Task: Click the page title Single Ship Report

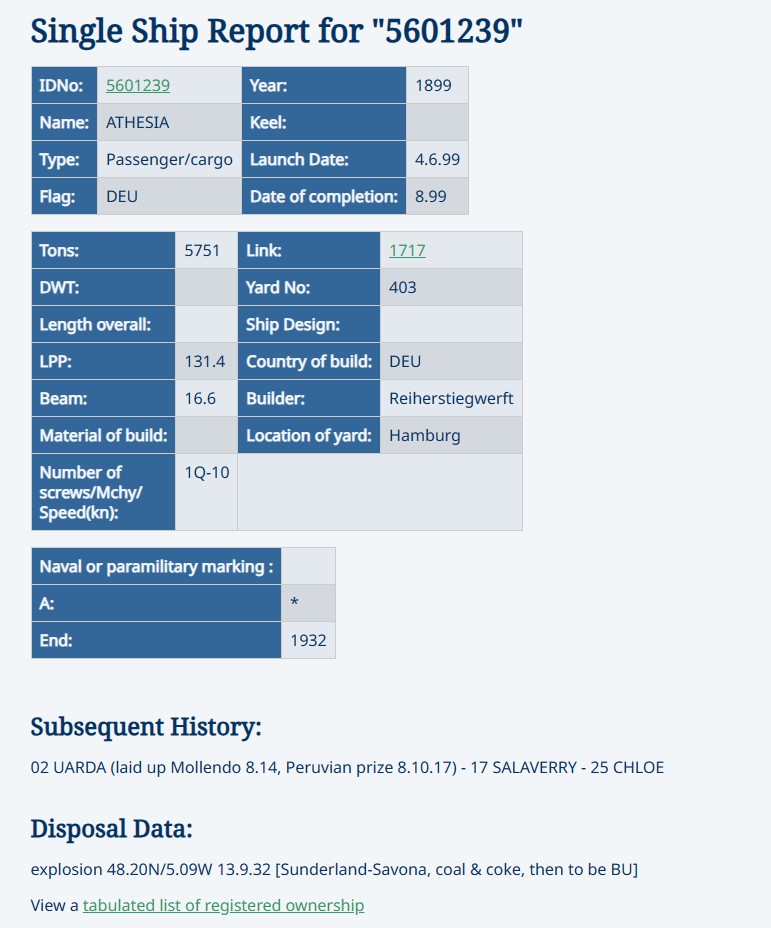Action: click(x=276, y=31)
